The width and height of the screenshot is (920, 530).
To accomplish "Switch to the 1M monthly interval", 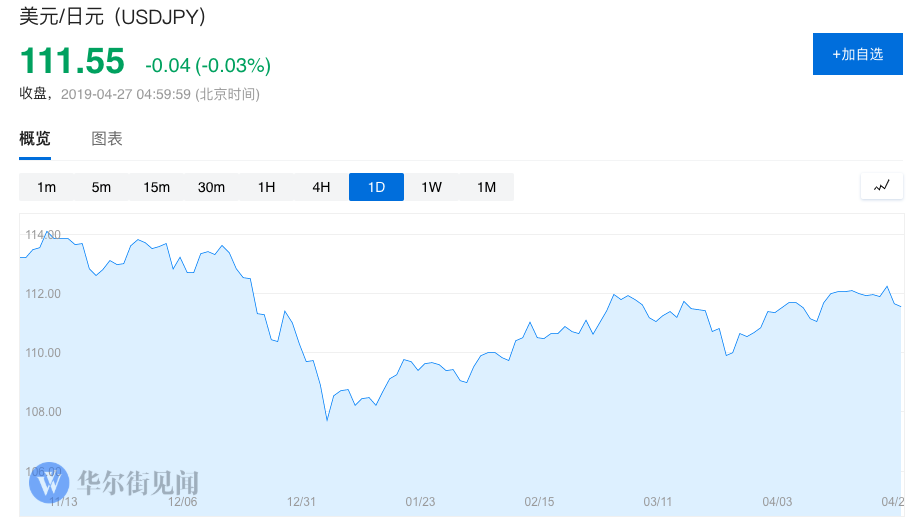I will (486, 187).
